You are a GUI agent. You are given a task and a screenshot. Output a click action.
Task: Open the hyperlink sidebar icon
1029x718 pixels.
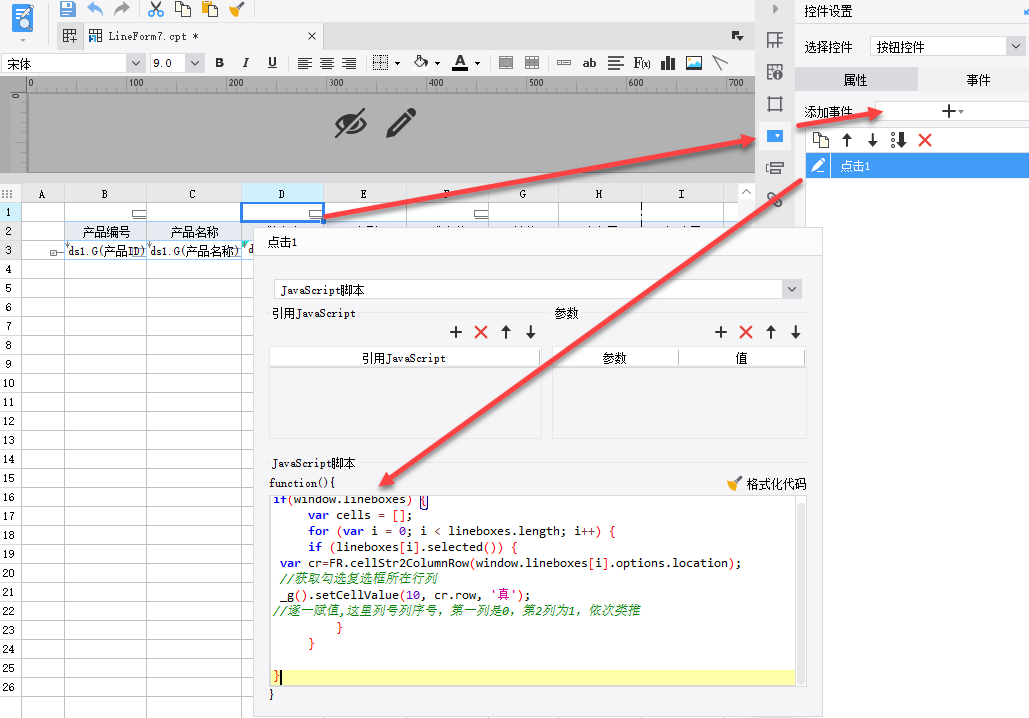pos(775,200)
